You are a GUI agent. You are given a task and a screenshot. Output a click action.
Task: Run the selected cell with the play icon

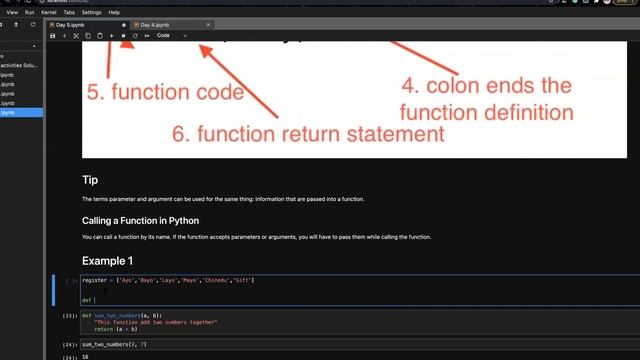tap(111, 36)
